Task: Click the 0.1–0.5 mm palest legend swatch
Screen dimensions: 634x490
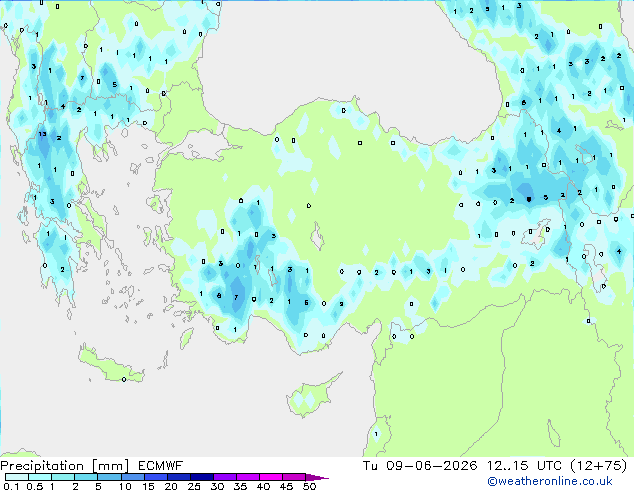Action: [x=17, y=477]
